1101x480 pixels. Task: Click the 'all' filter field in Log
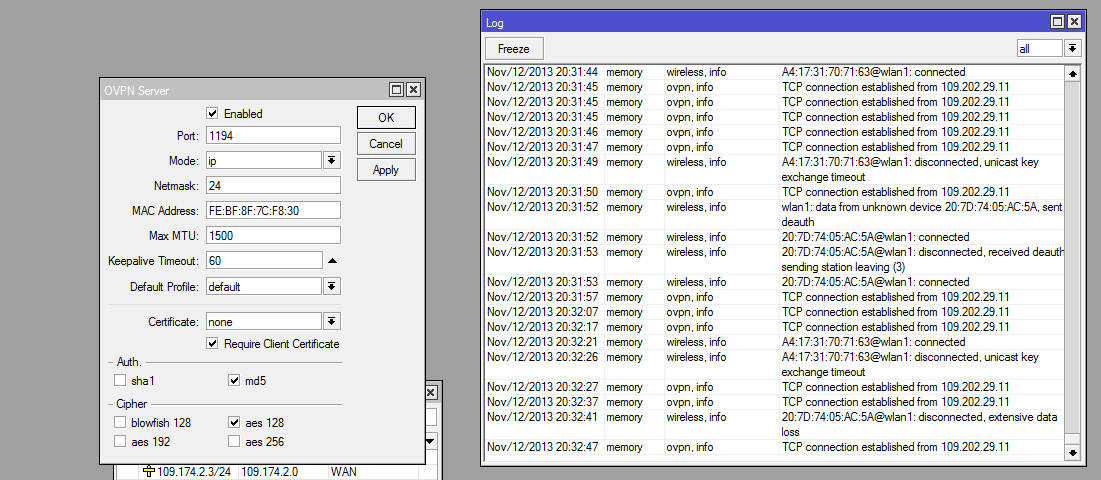(1039, 48)
